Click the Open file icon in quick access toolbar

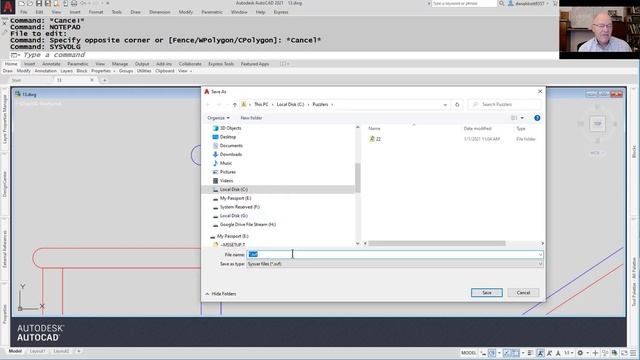pos(30,3)
